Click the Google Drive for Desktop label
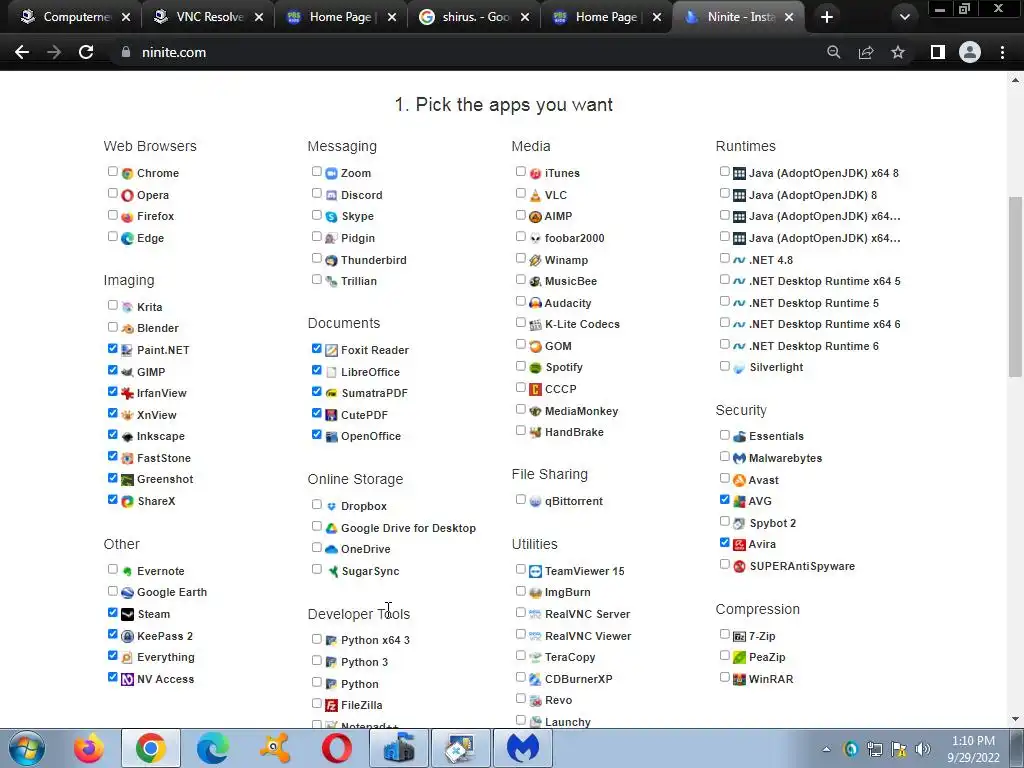Viewport: 1024px width, 768px height. [x=408, y=528]
